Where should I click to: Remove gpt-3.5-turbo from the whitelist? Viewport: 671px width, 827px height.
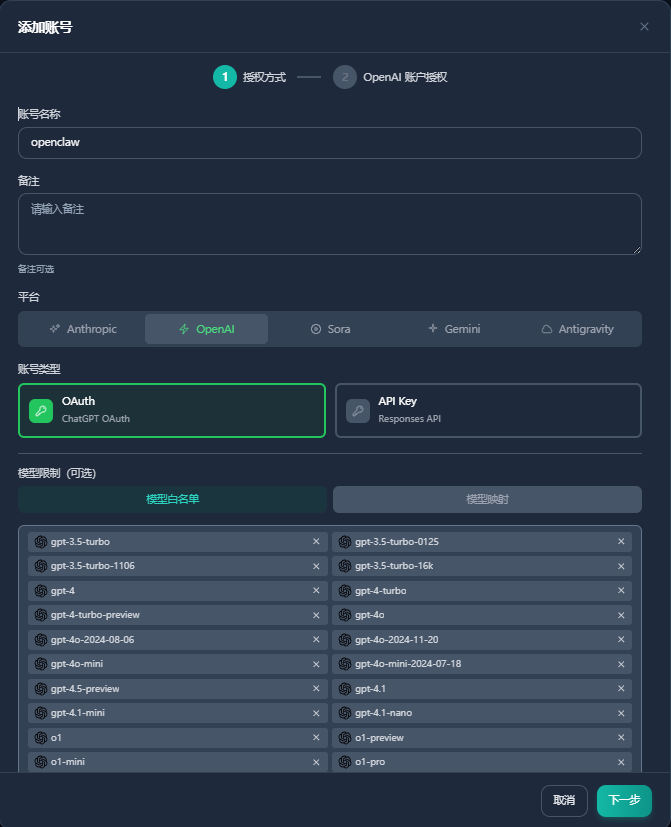coord(316,542)
